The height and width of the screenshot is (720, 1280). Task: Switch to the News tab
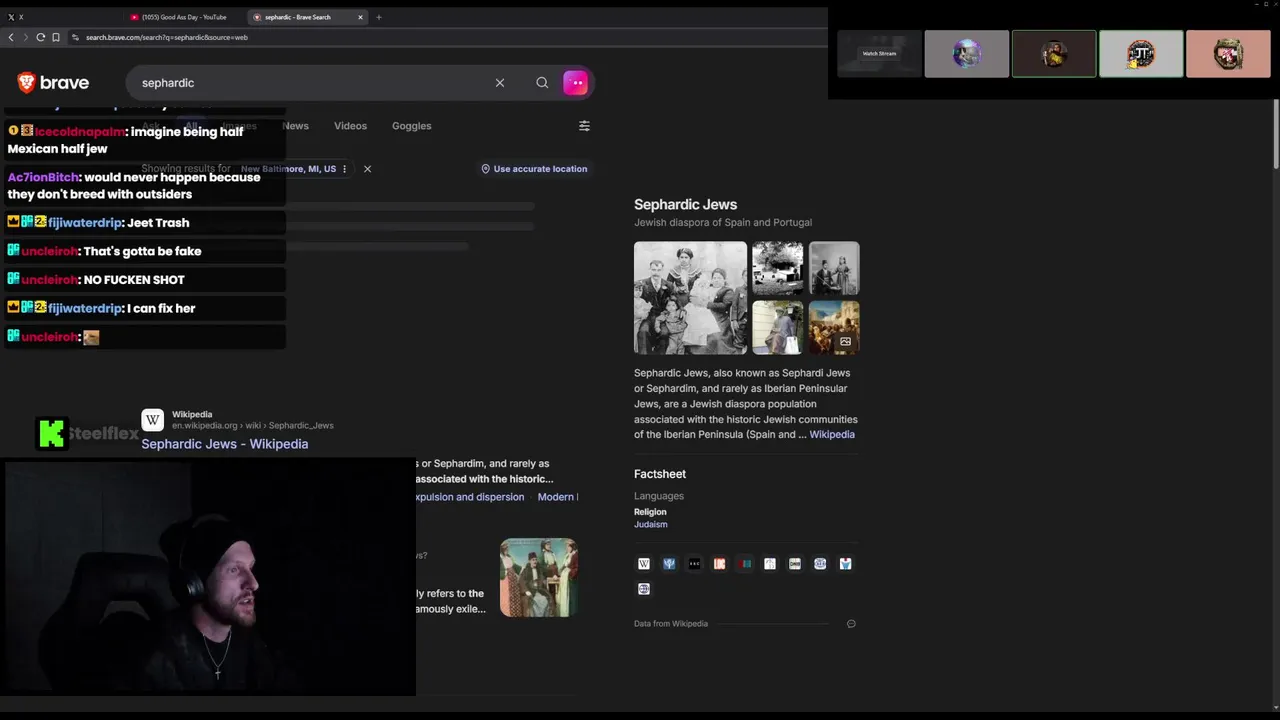pyautogui.click(x=295, y=126)
